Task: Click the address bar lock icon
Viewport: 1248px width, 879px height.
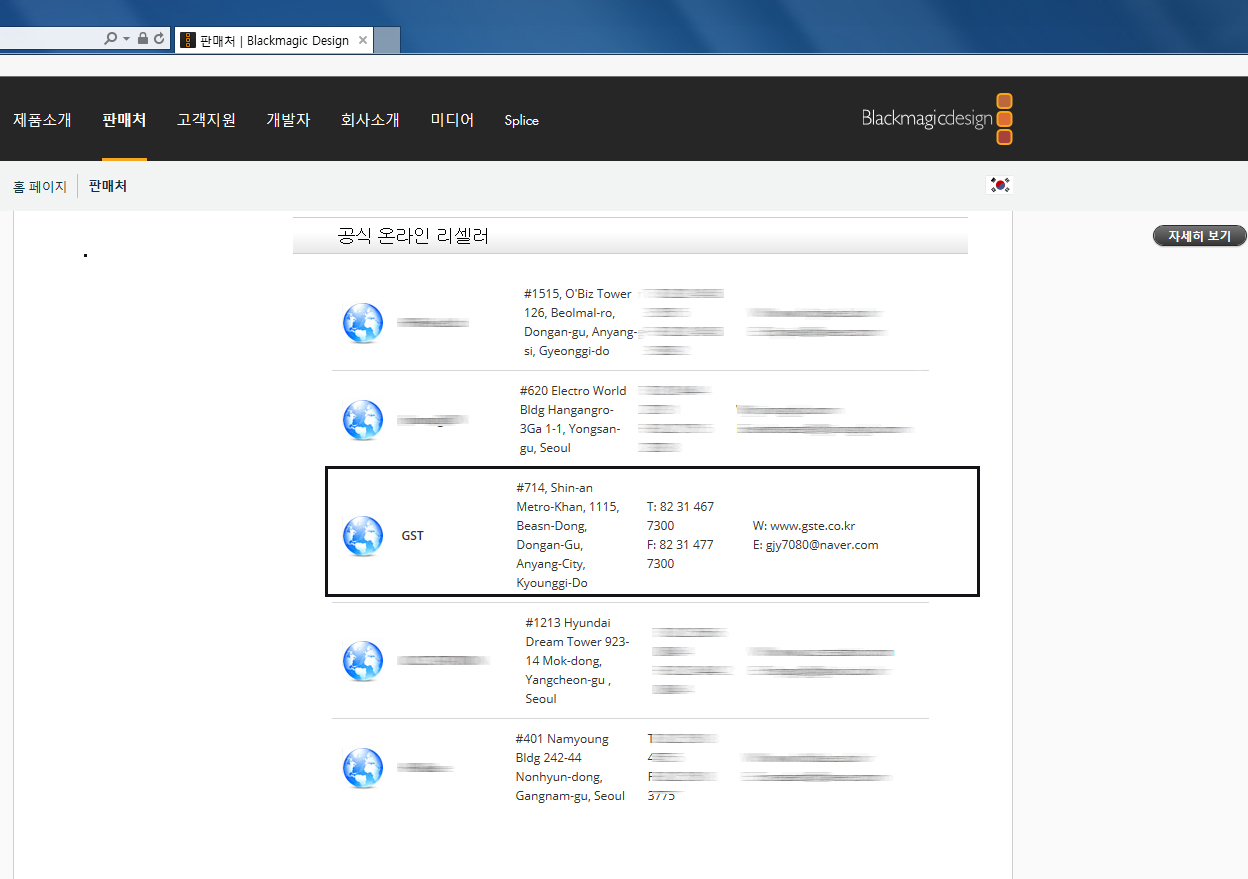Action: click(x=143, y=39)
